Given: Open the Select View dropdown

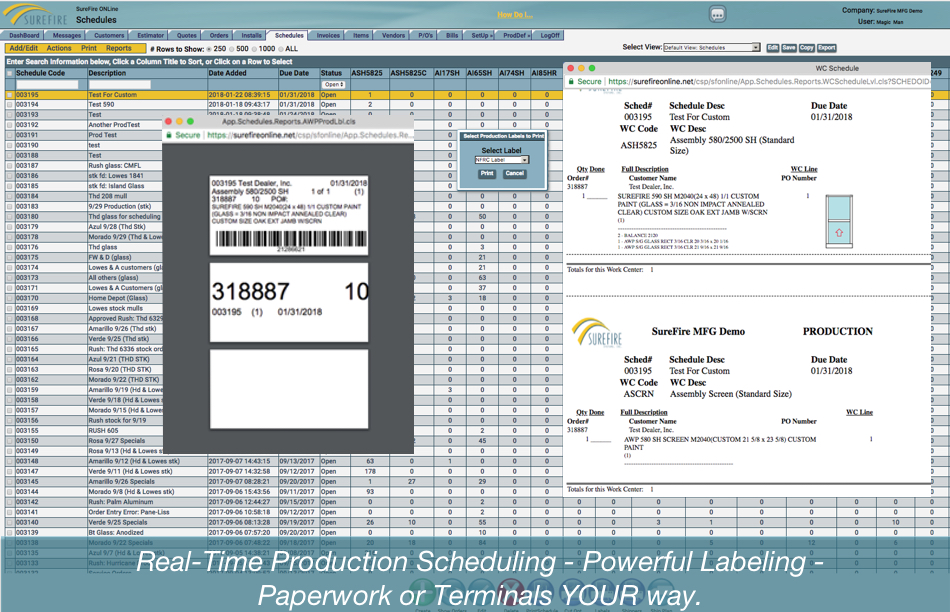Looking at the screenshot, I should (x=711, y=47).
